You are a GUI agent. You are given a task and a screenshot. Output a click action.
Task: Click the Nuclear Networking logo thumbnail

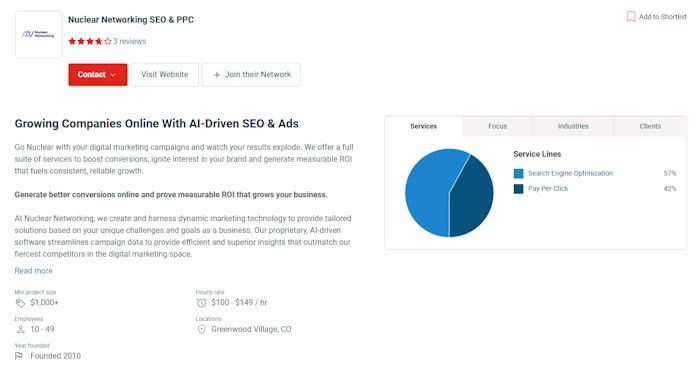pos(38,34)
